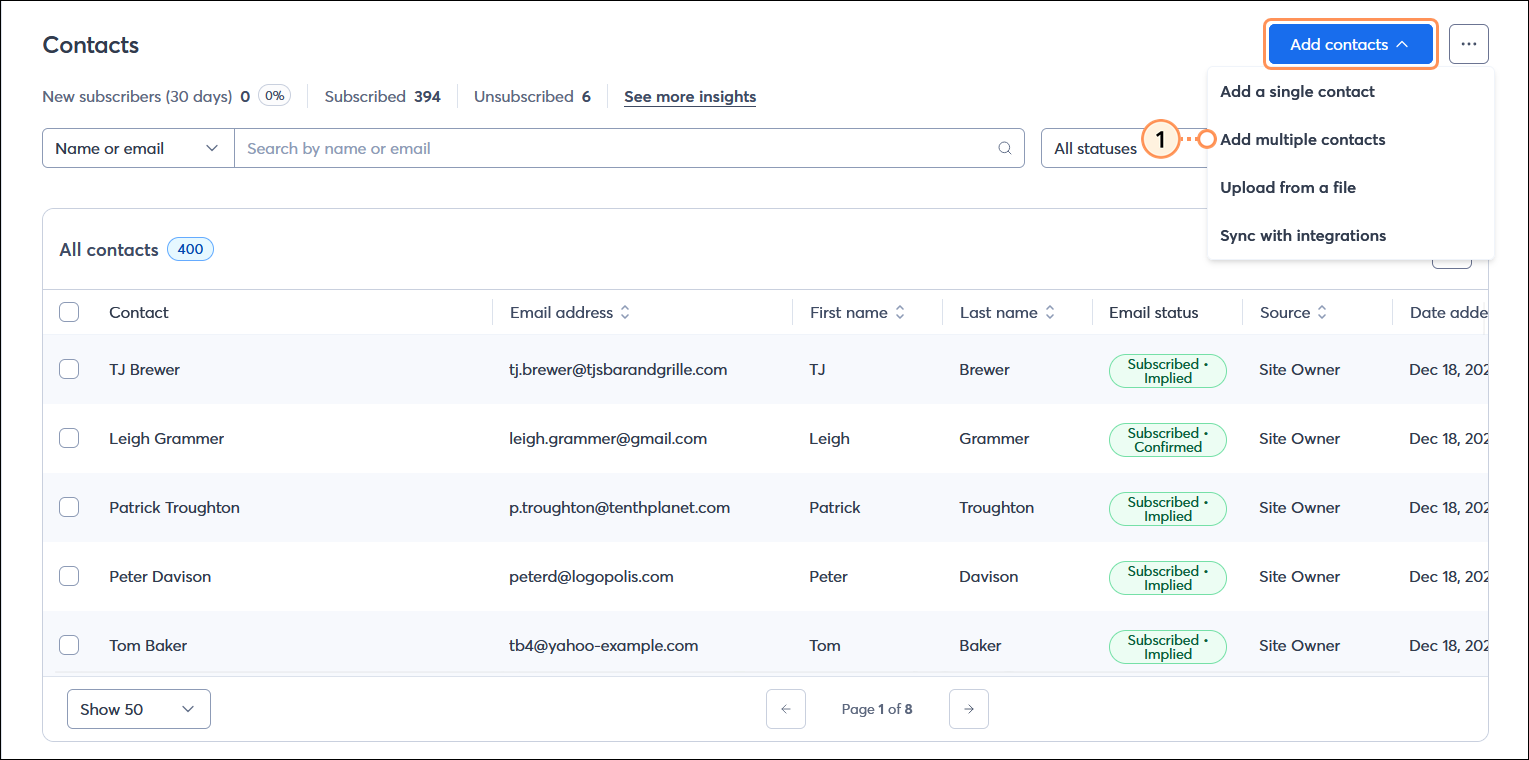Open more options via the ellipsis icon
1529x760 pixels.
pyautogui.click(x=1468, y=43)
